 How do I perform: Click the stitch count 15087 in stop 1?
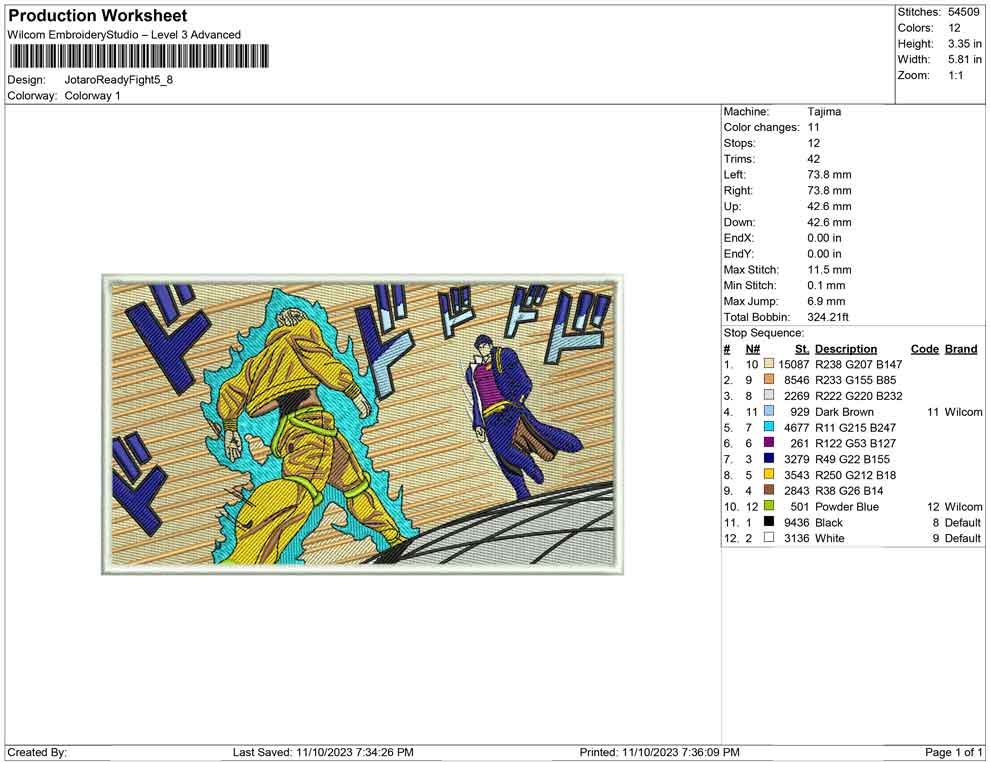[x=794, y=364]
